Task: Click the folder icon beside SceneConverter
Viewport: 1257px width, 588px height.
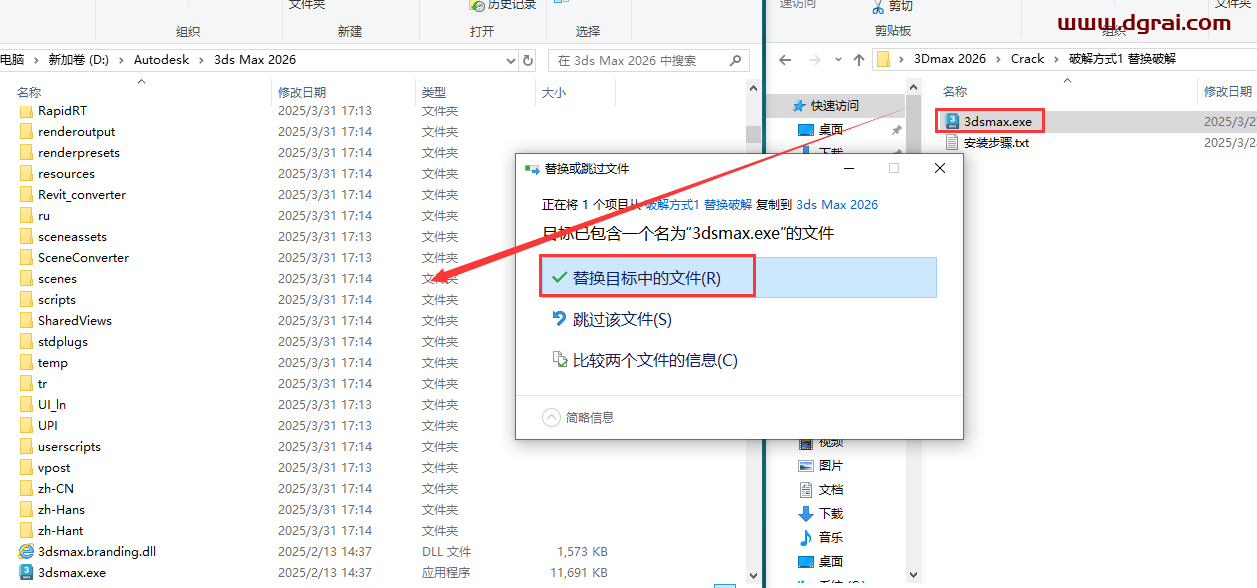Action: [27, 257]
